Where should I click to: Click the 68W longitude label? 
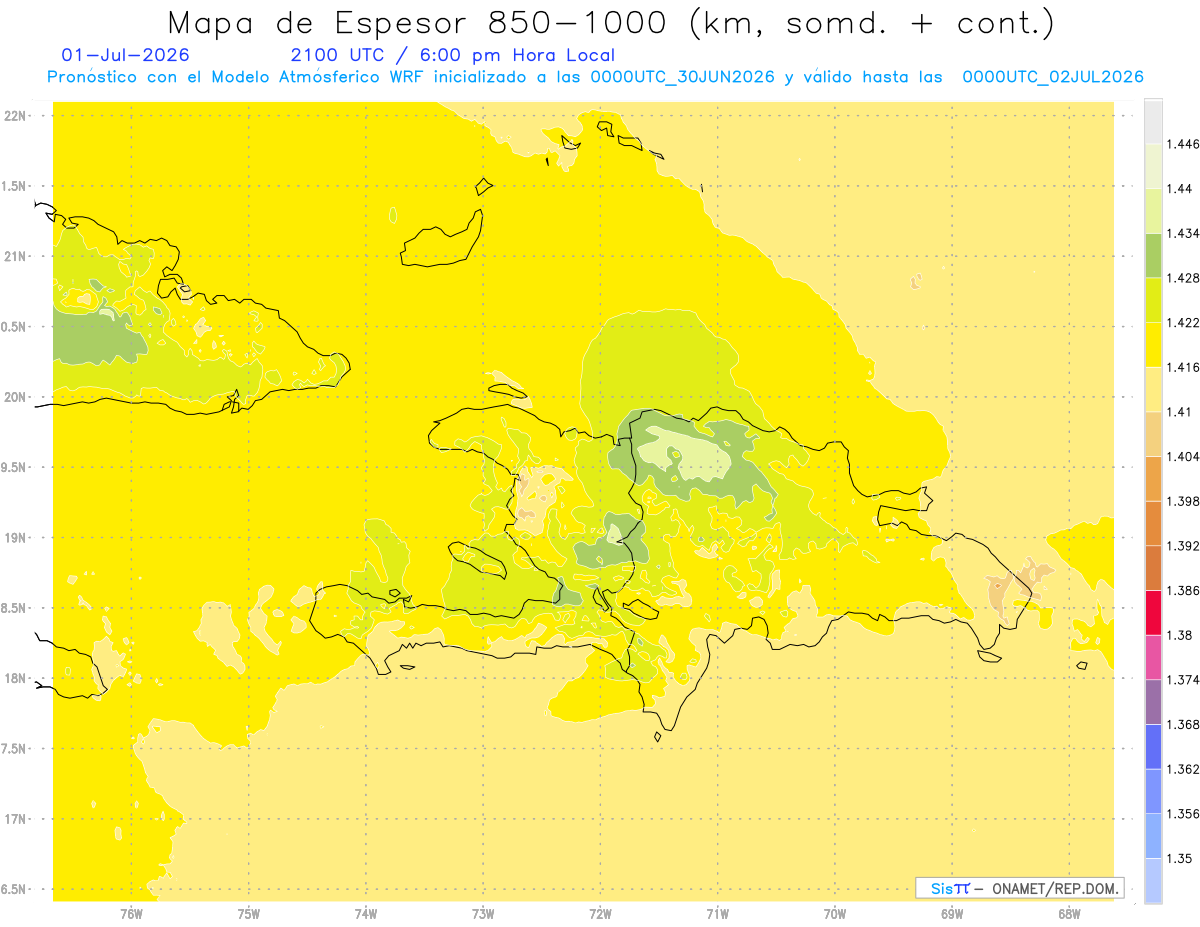coord(1069,913)
